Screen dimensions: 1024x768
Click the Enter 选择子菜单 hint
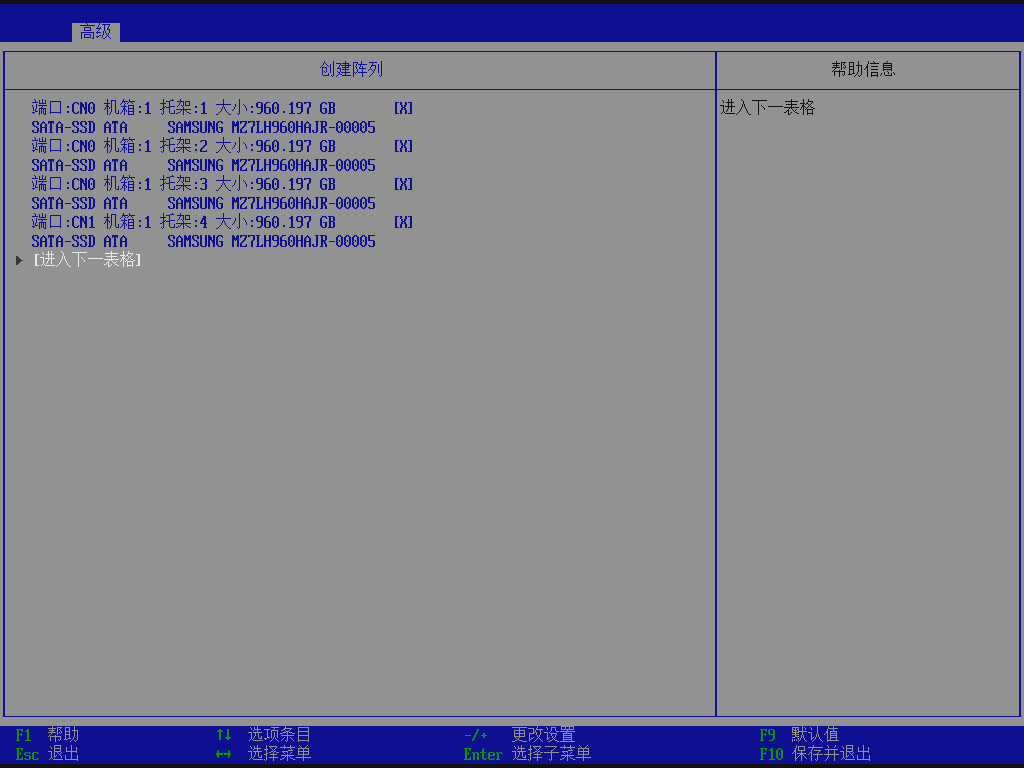(527, 754)
